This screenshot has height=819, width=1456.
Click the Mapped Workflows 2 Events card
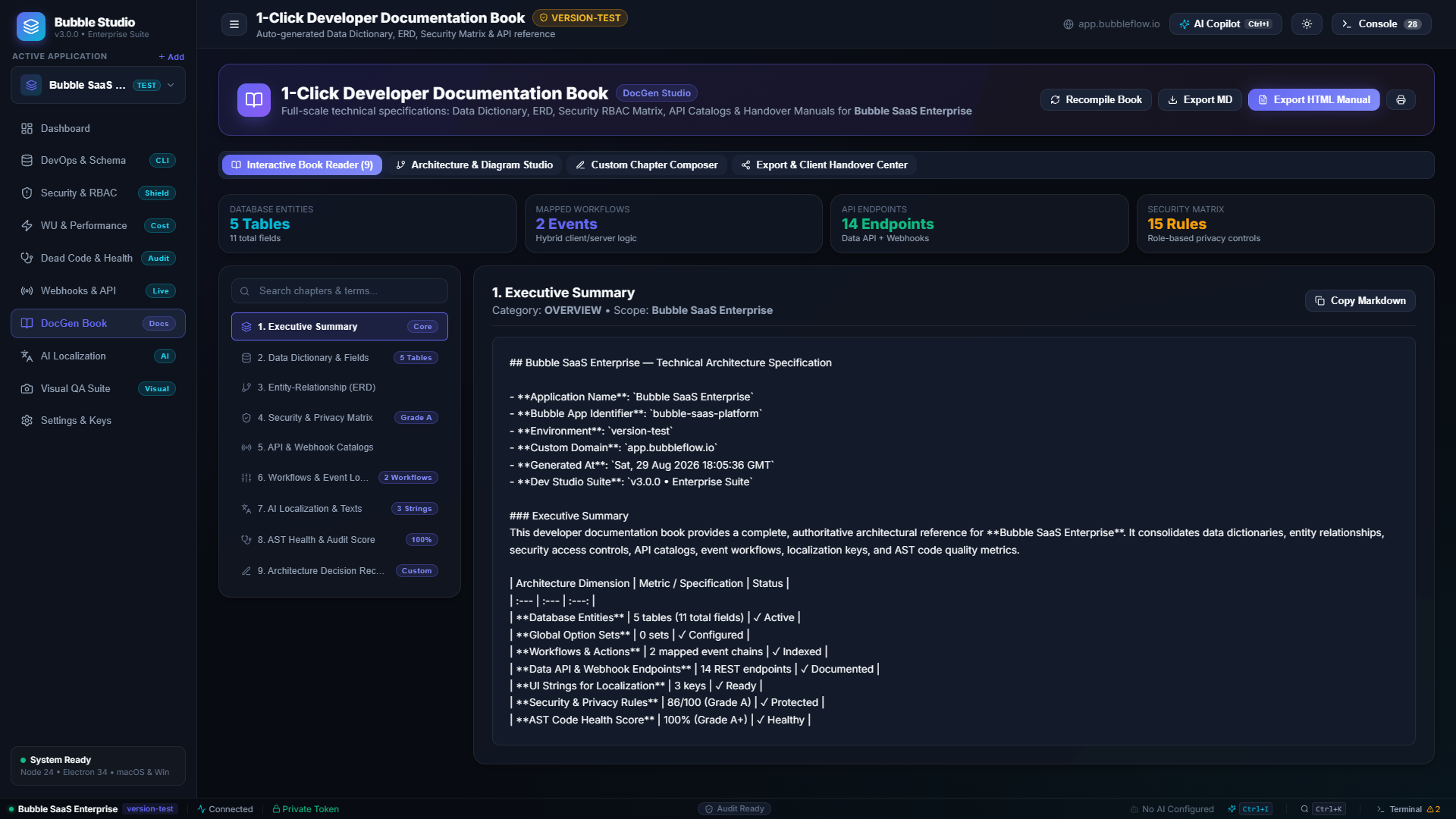point(673,224)
